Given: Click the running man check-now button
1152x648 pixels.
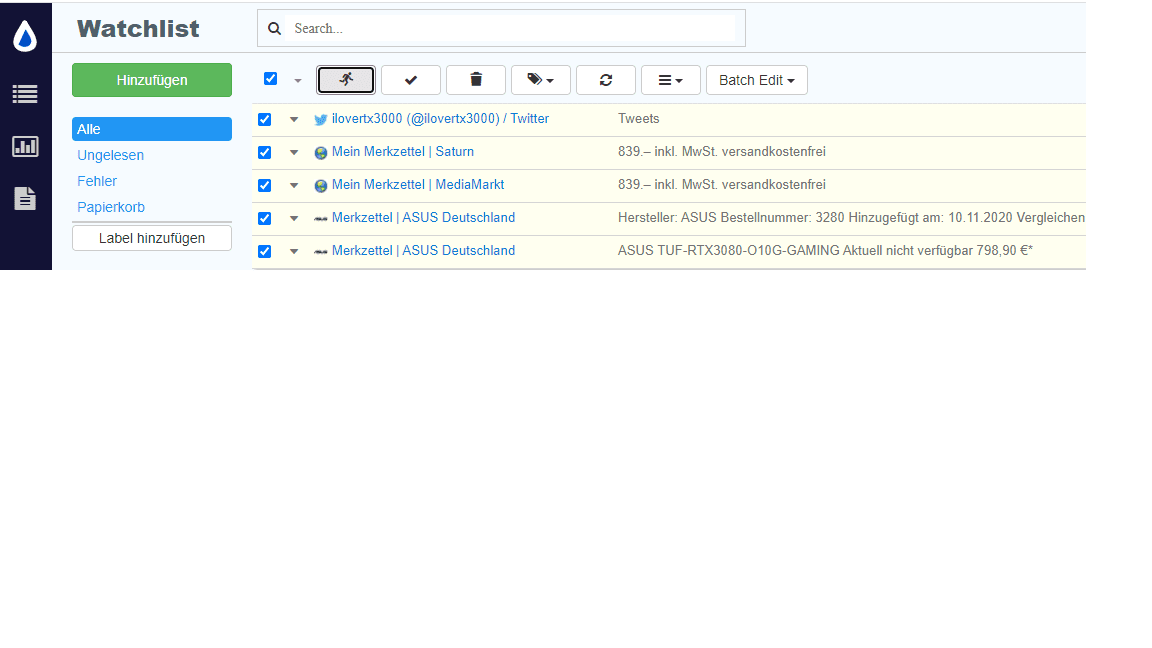Looking at the screenshot, I should [346, 80].
